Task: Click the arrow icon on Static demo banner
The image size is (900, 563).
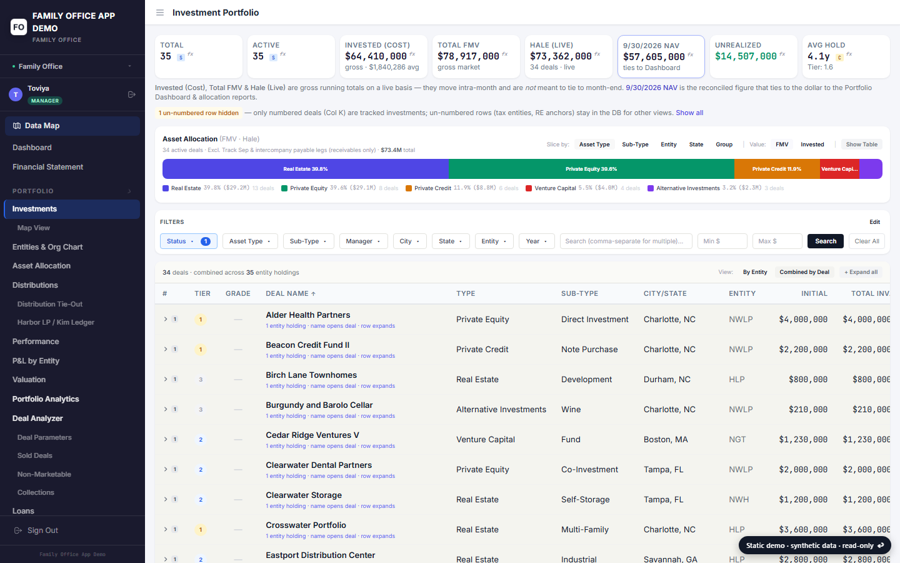Action: [x=880, y=545]
